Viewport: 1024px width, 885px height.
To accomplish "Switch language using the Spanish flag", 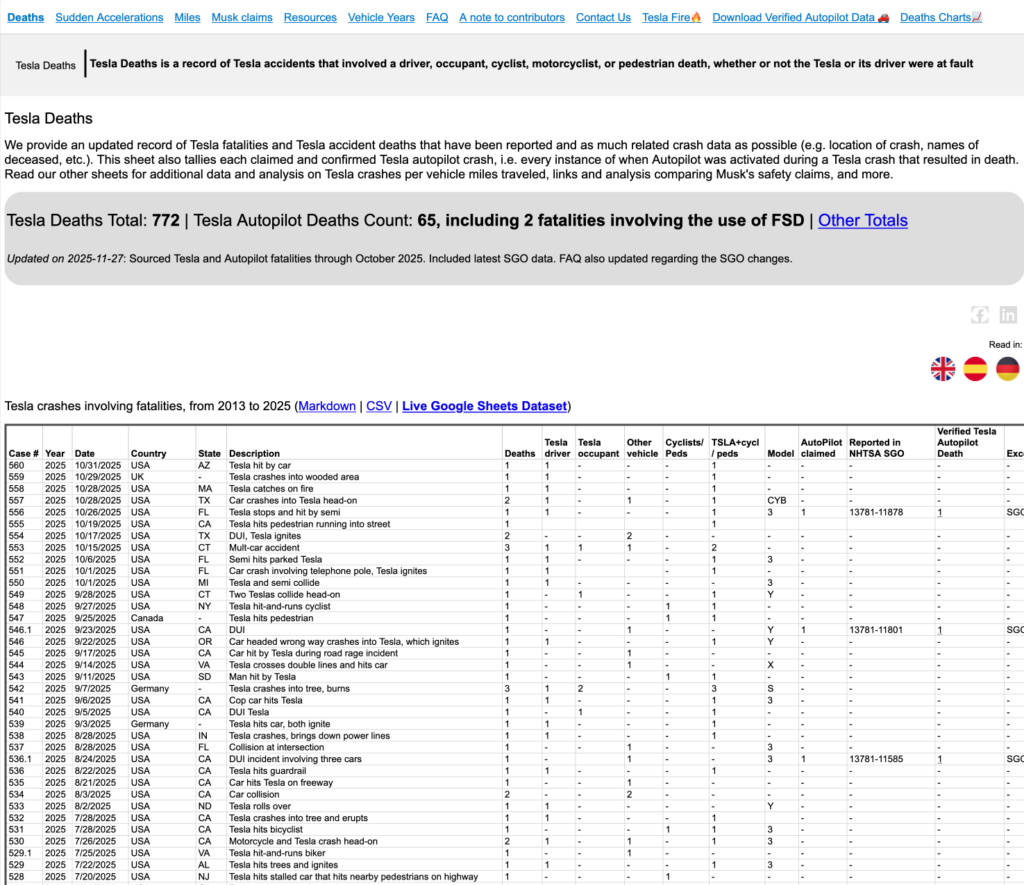I will pos(975,369).
